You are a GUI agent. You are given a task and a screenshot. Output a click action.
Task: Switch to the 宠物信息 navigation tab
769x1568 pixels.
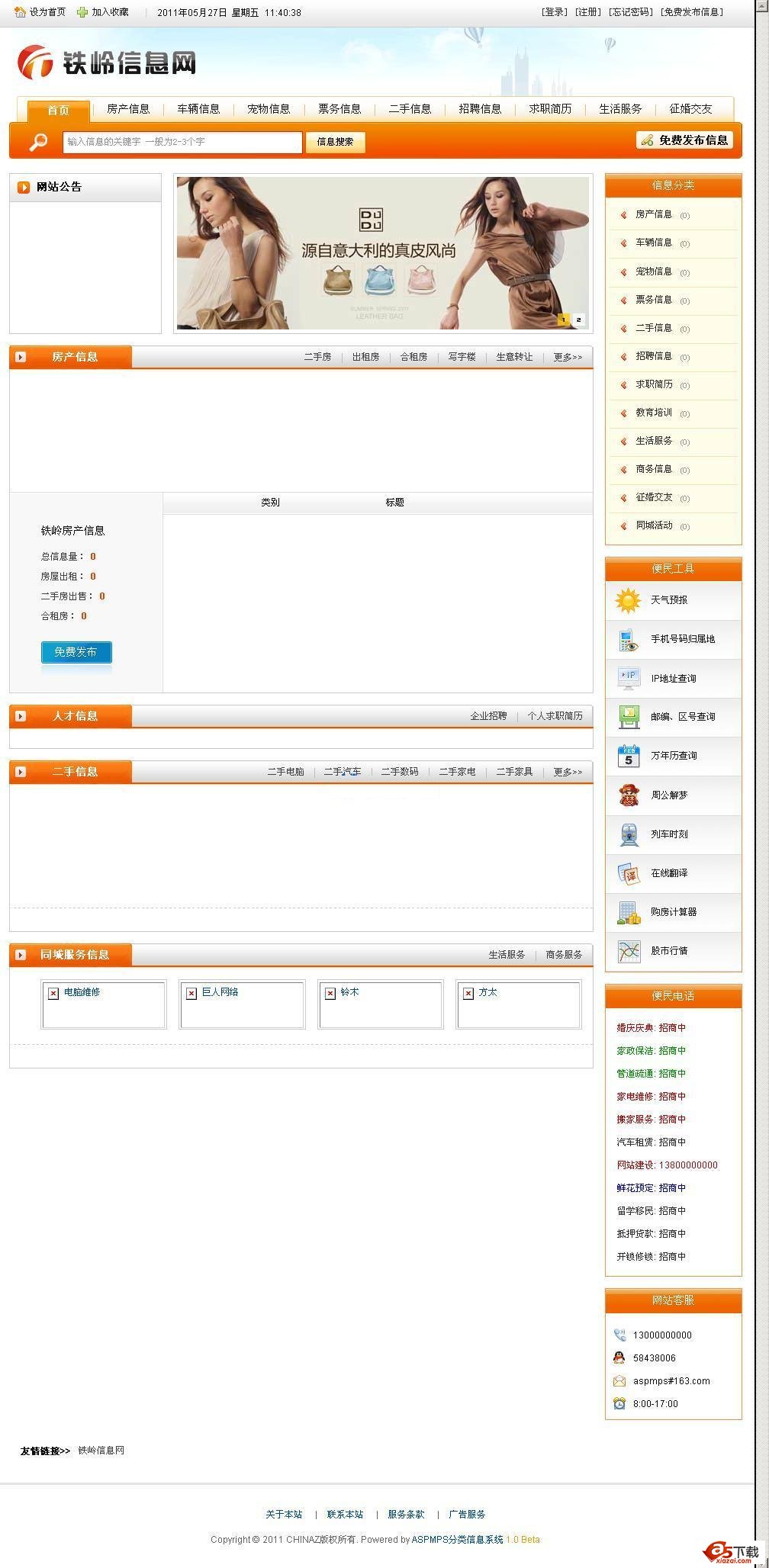click(x=269, y=109)
